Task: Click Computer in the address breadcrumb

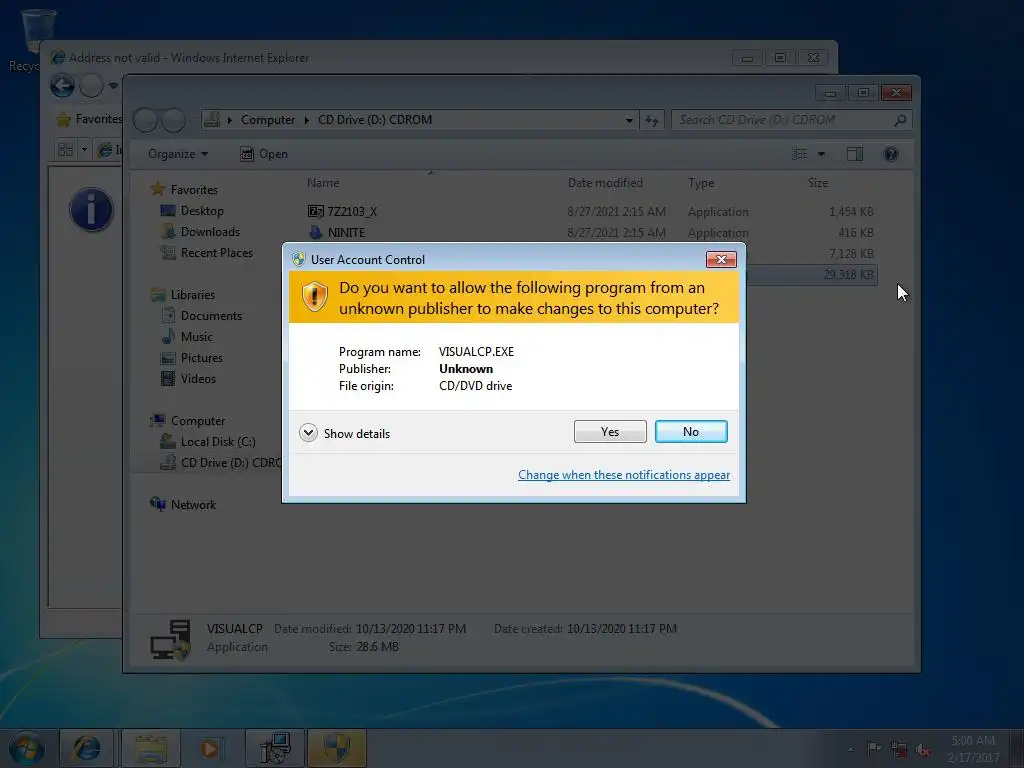Action: [268, 120]
